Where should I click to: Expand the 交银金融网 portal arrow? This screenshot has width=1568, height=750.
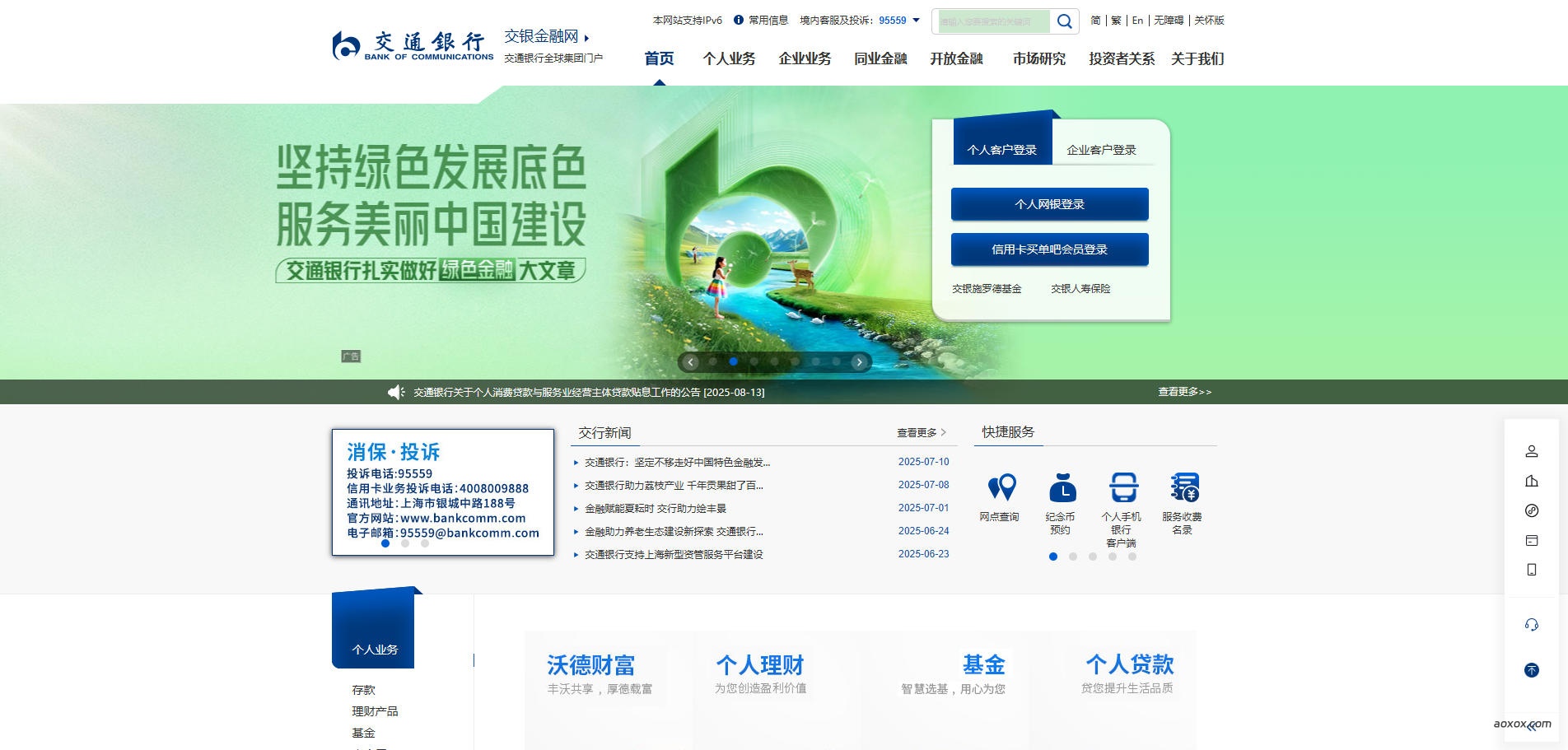(586, 38)
